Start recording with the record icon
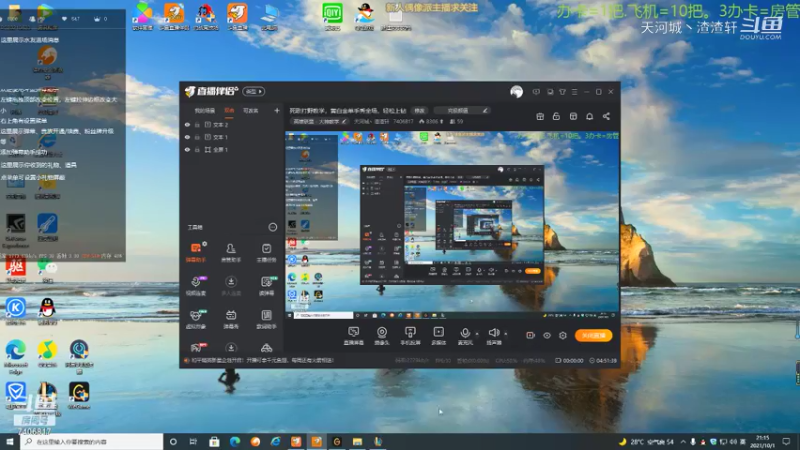Viewport: 800px width, 450px height. 530,335
